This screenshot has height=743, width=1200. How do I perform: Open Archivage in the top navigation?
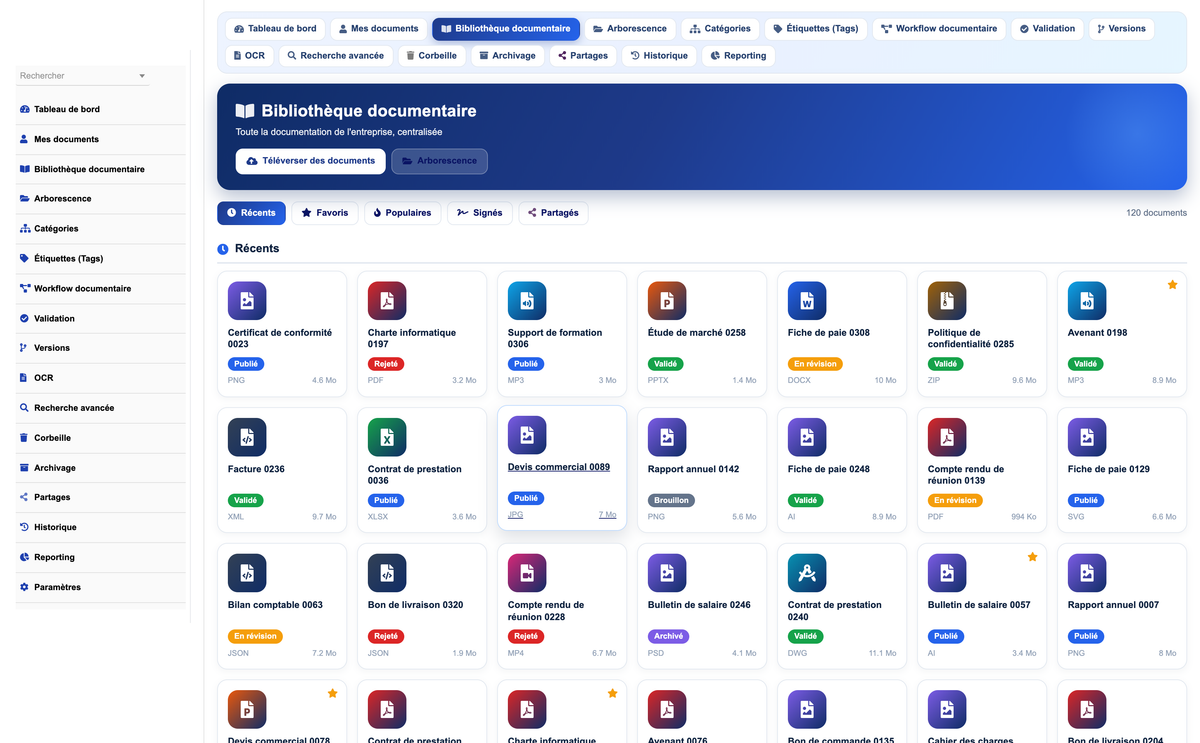508,56
